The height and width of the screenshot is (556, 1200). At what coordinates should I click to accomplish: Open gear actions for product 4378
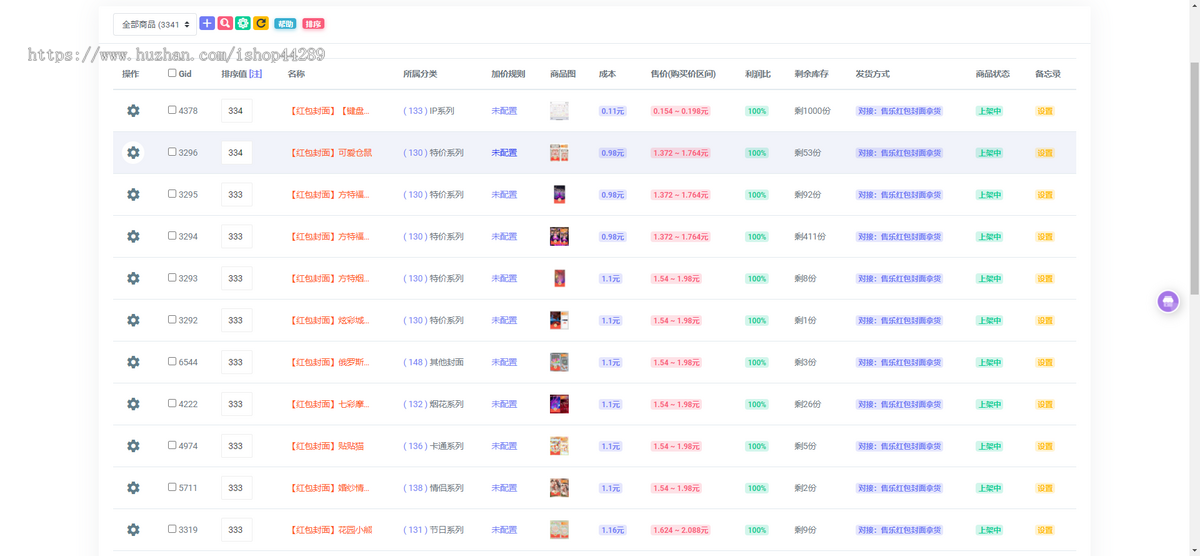(133, 111)
